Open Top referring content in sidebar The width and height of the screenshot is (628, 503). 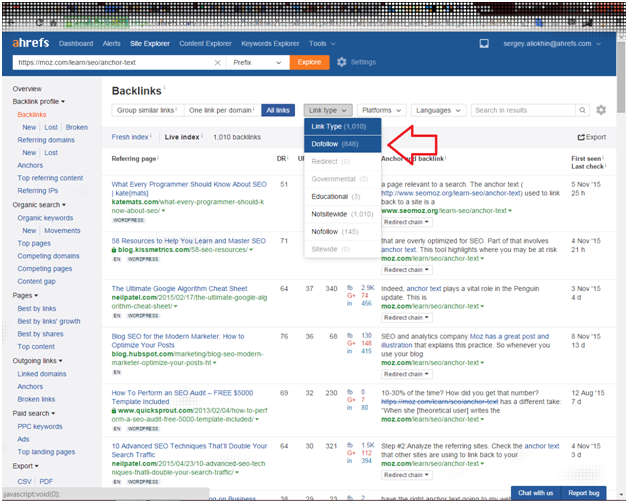click(50, 178)
